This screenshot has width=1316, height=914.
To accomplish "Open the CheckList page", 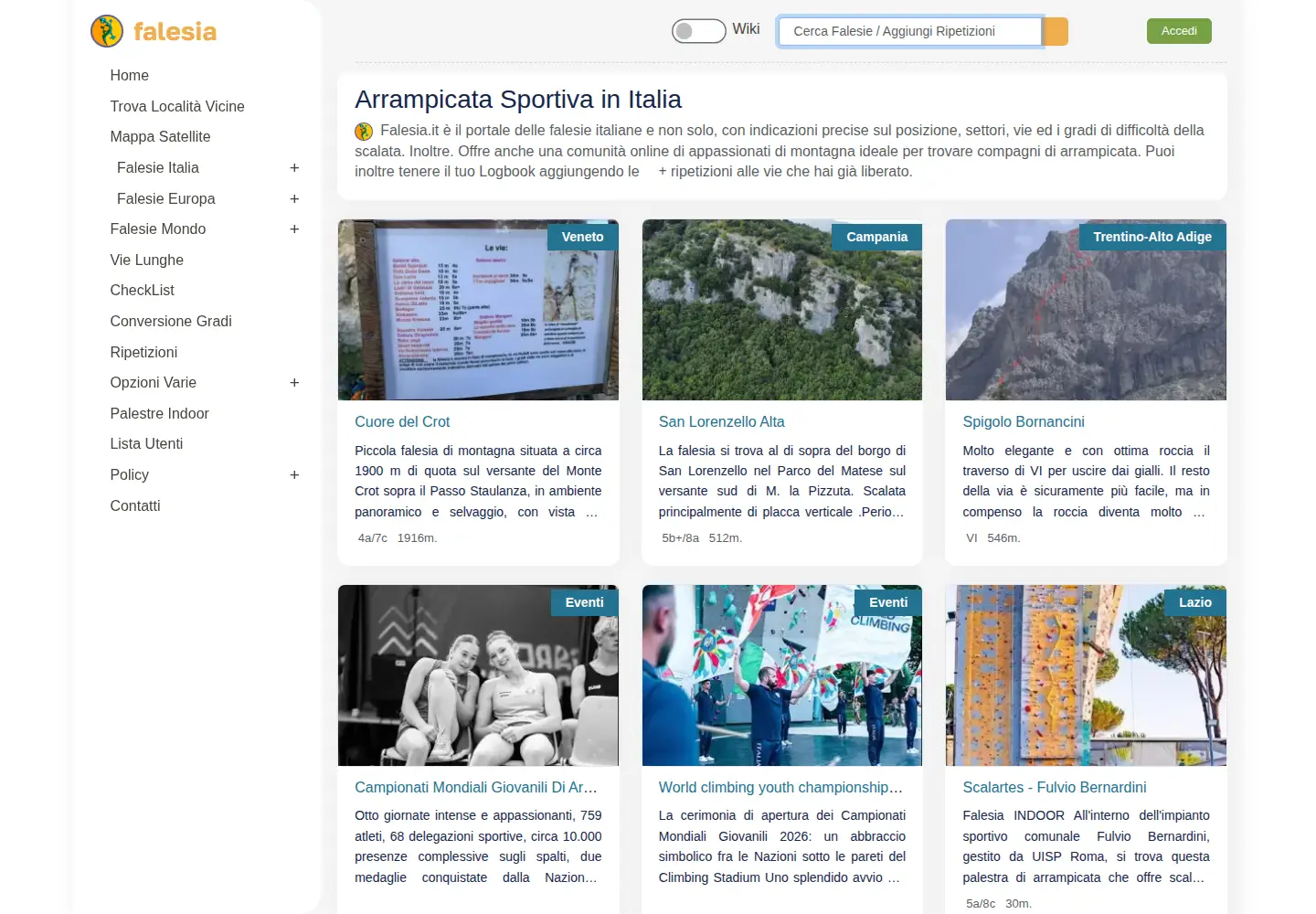I will pyautogui.click(x=143, y=291).
